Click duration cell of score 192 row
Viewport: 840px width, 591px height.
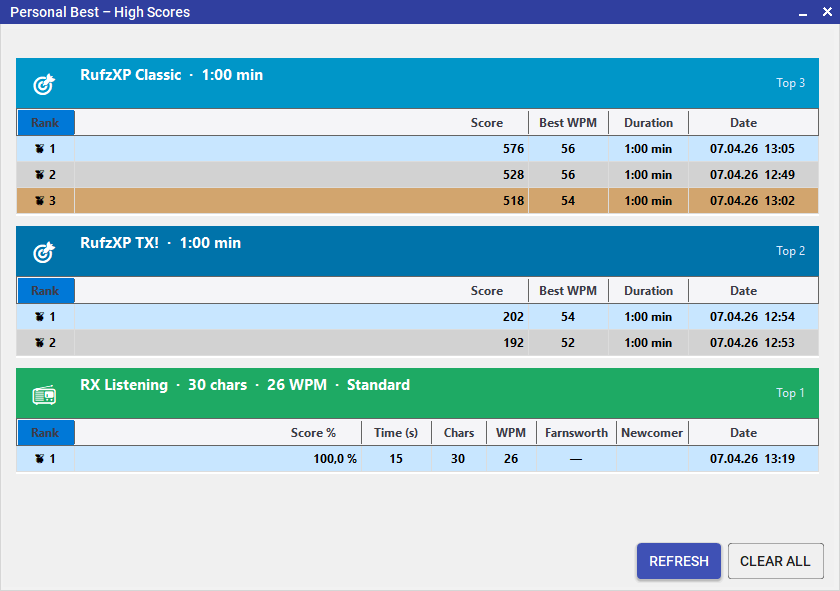pos(648,343)
